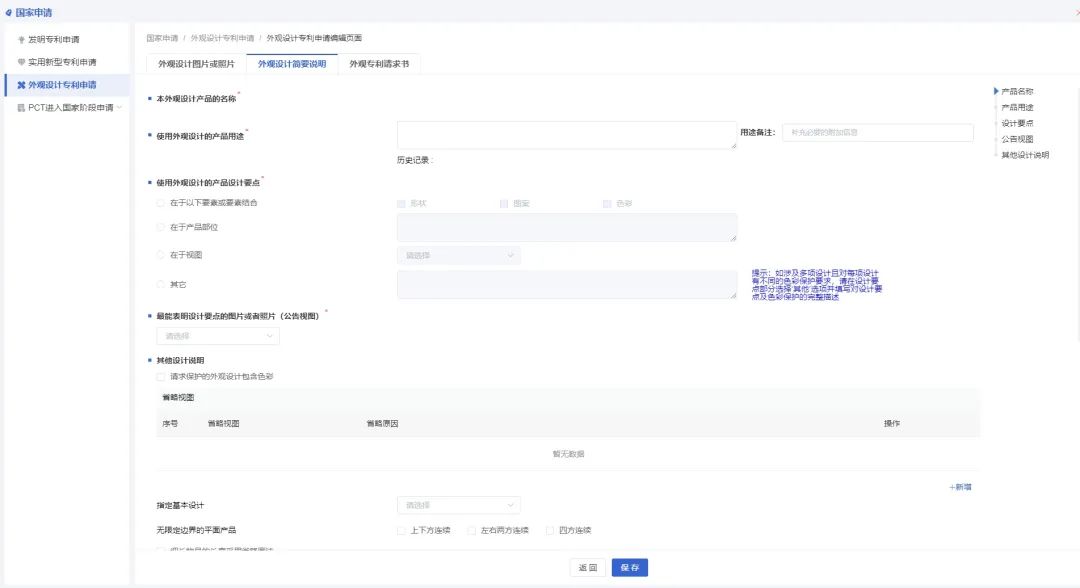Image resolution: width=1080 pixels, height=588 pixels.
Task: Select the 在于产品部位 radio option
Action: (161, 228)
